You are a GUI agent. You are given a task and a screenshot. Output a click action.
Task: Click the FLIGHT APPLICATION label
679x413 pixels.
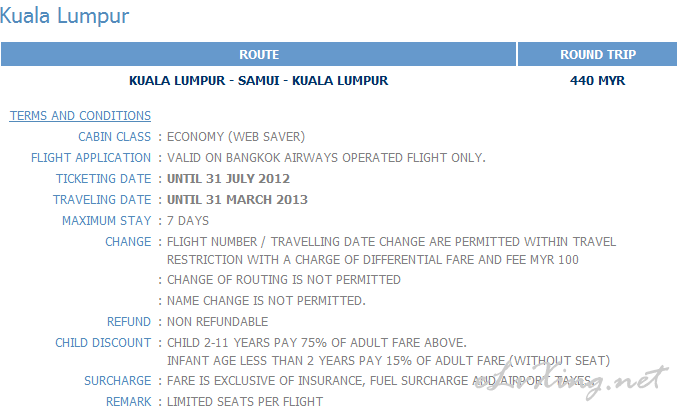pos(91,158)
